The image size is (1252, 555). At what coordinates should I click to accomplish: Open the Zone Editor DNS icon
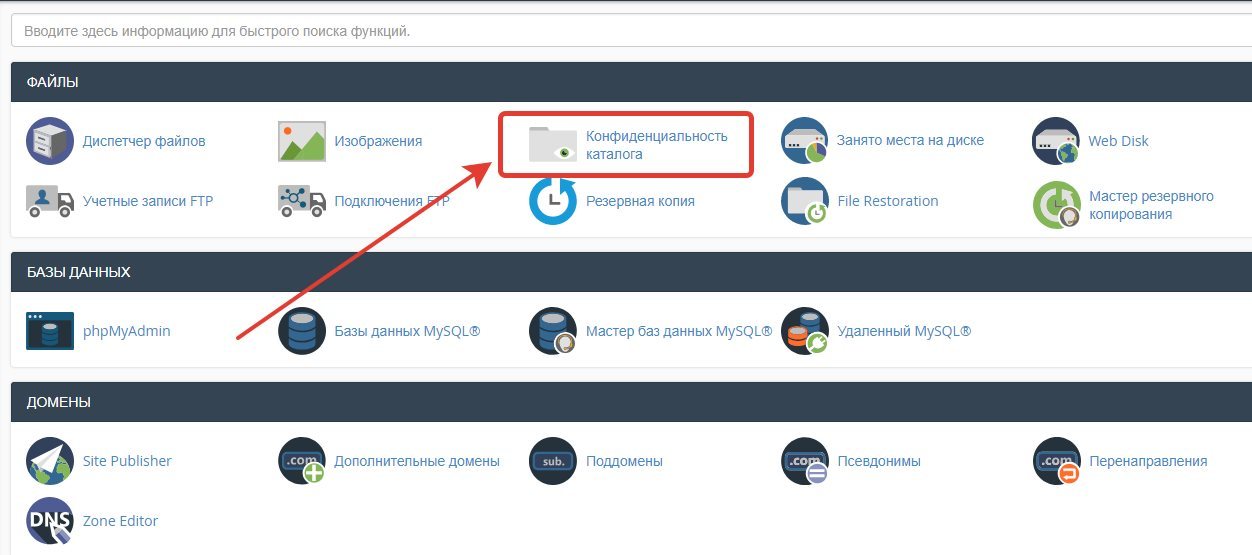click(50, 521)
